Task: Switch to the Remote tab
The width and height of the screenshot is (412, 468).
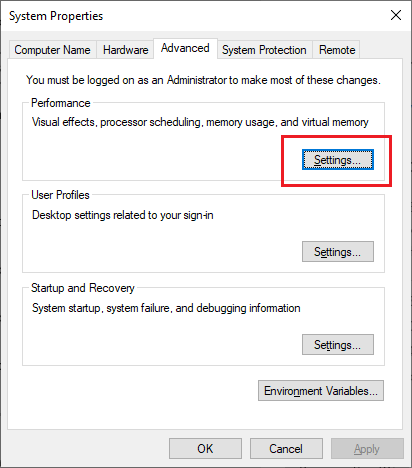Action: [x=337, y=50]
